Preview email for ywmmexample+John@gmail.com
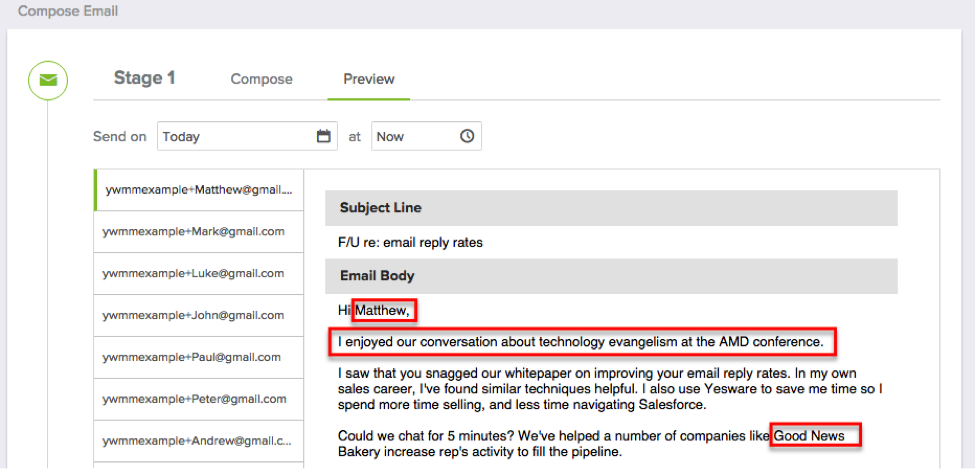Viewport: 975px width, 469px height. click(199, 315)
